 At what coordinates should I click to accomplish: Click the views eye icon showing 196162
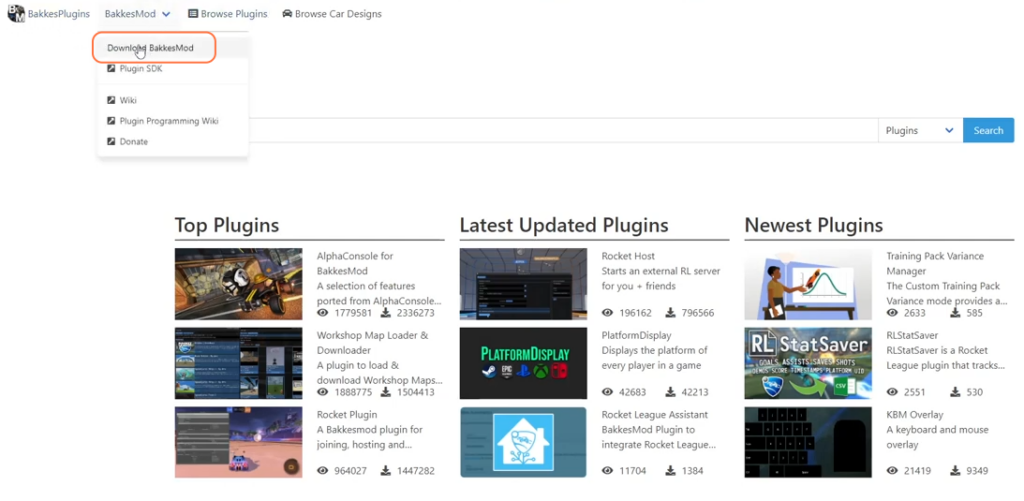coord(607,313)
